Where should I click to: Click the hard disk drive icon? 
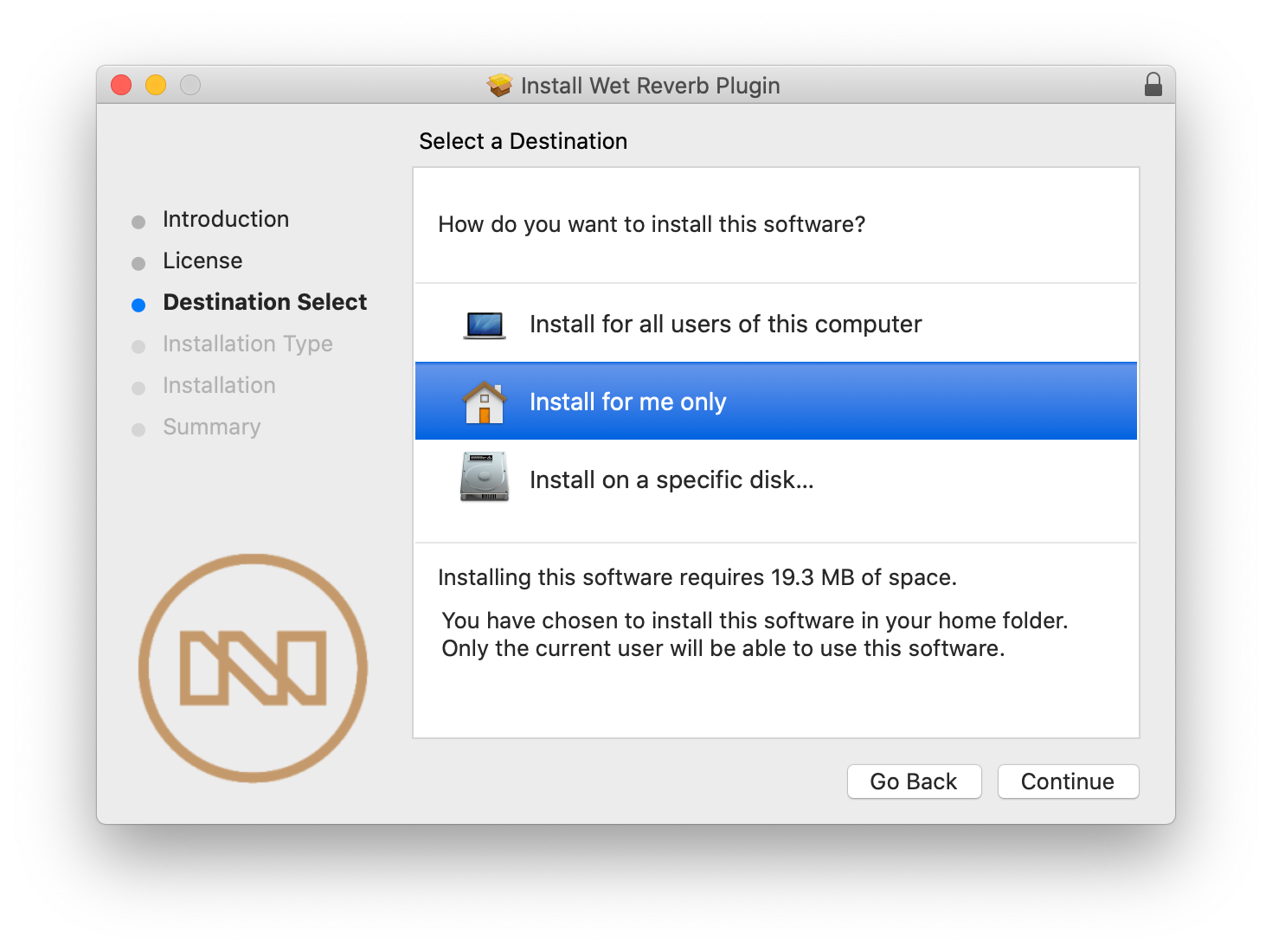tap(485, 477)
